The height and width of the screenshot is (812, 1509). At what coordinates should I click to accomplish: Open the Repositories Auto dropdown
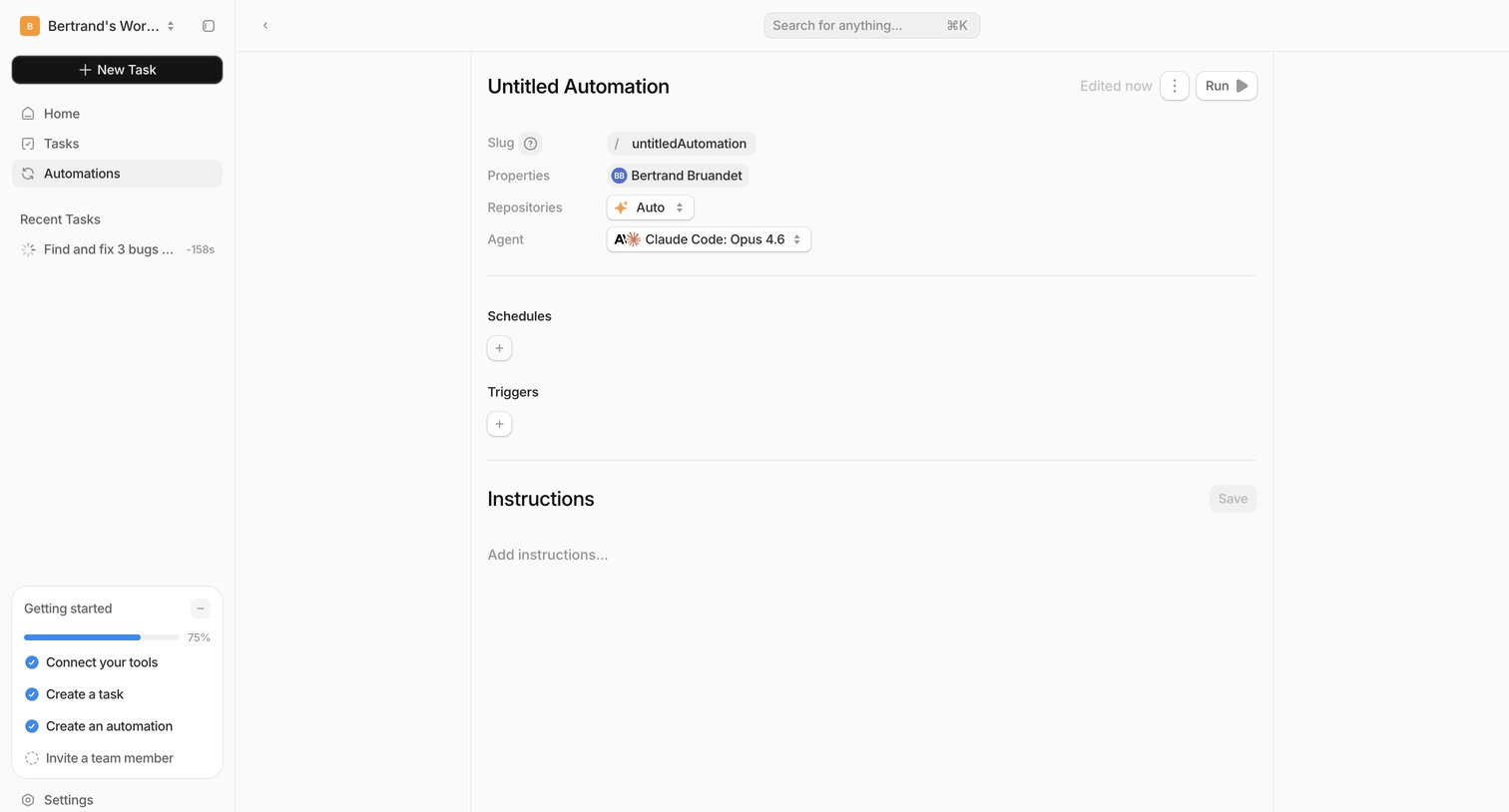651,207
